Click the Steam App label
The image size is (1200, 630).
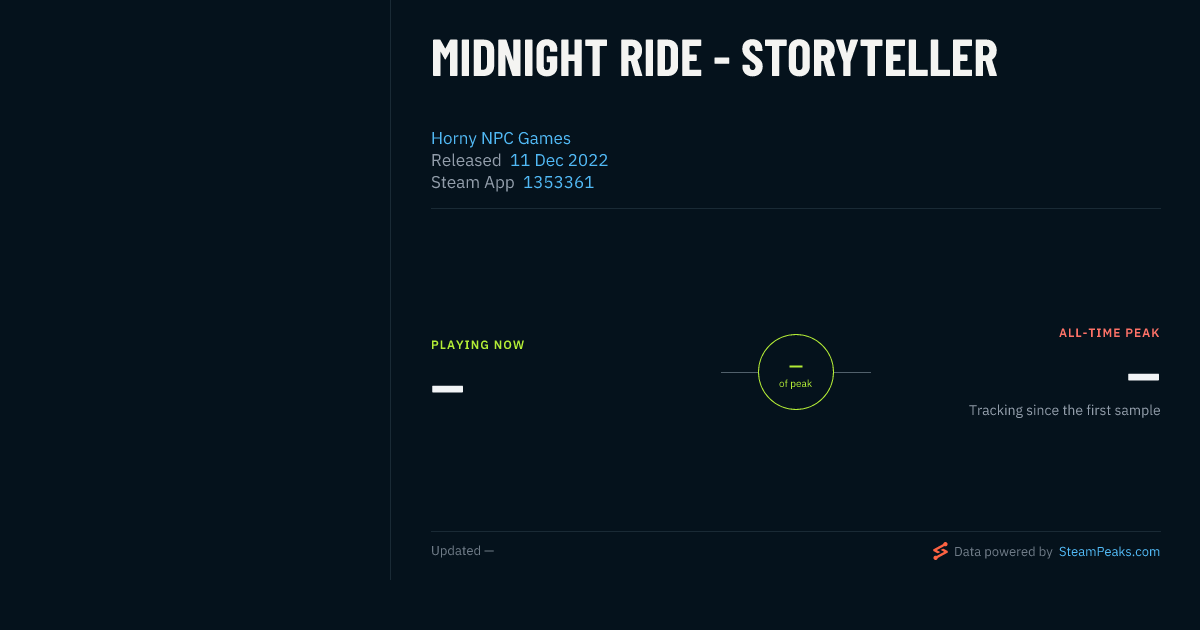pyautogui.click(x=473, y=182)
